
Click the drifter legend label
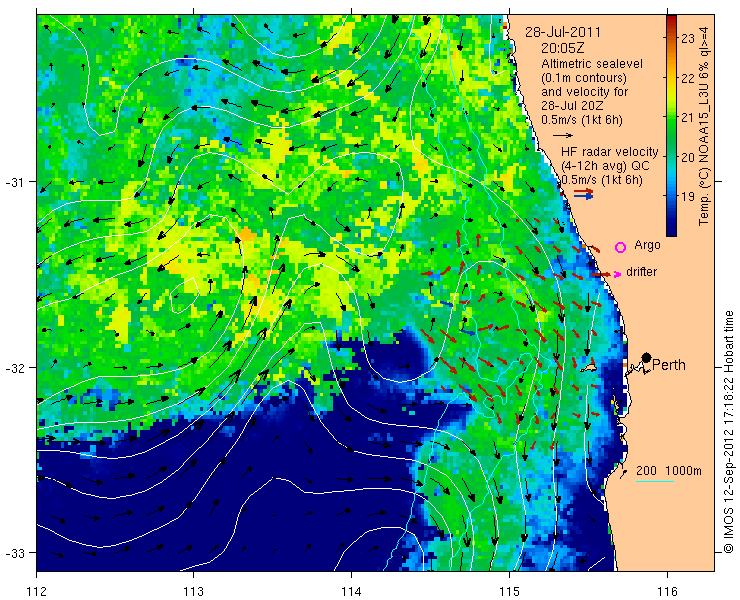pos(641,272)
